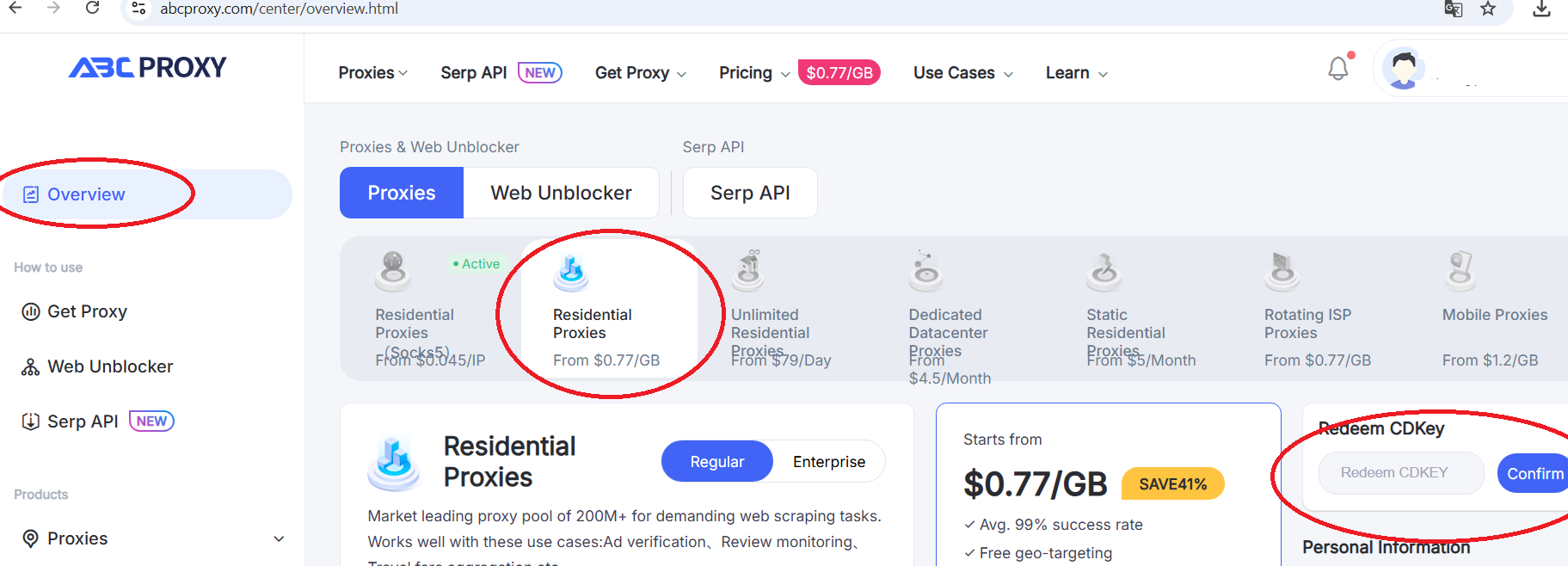This screenshot has height=566, width=1568.
Task: Go back with the browser back arrow
Action: point(15,8)
